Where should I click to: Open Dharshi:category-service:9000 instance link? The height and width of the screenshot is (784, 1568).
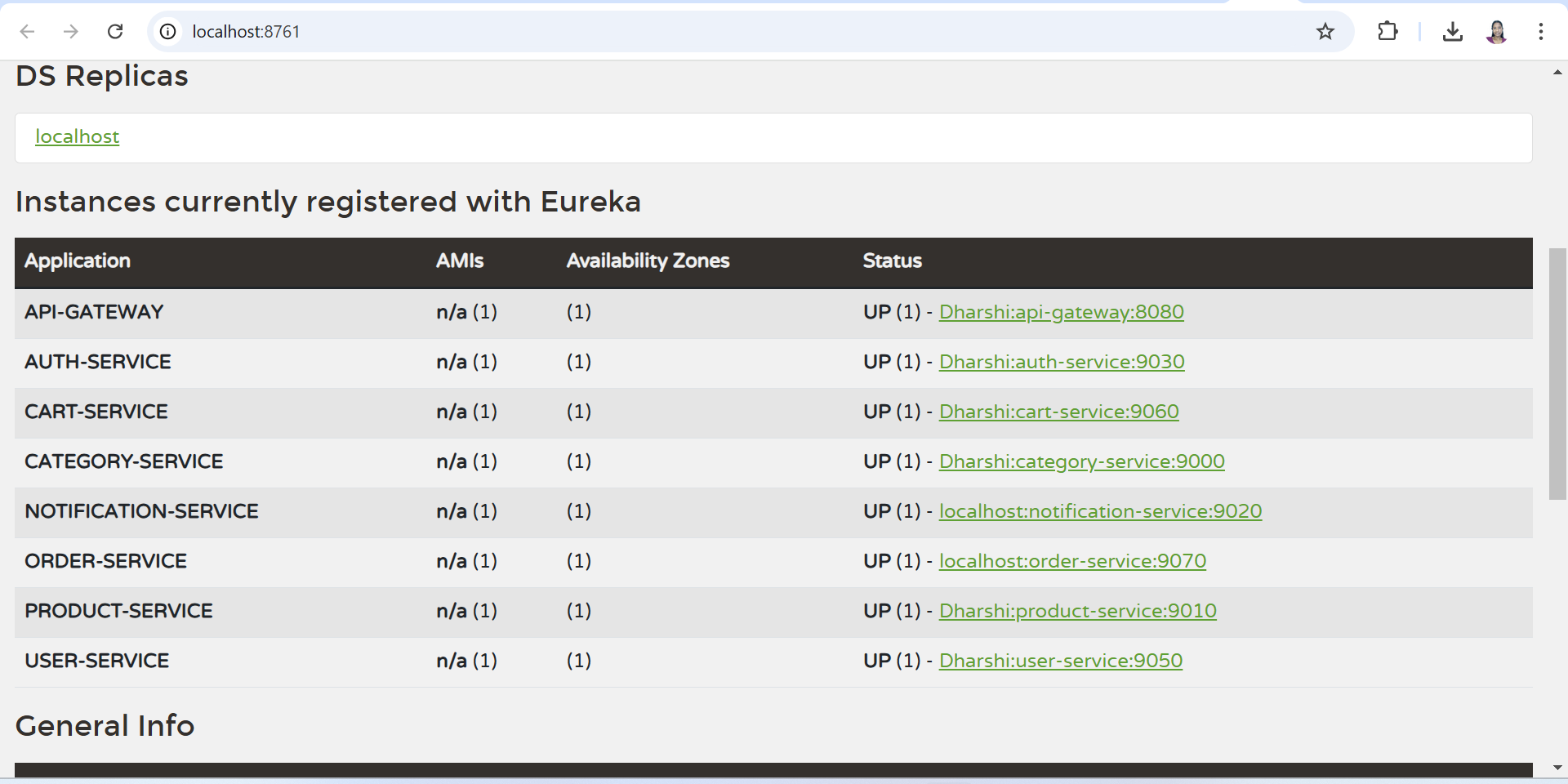[1081, 461]
